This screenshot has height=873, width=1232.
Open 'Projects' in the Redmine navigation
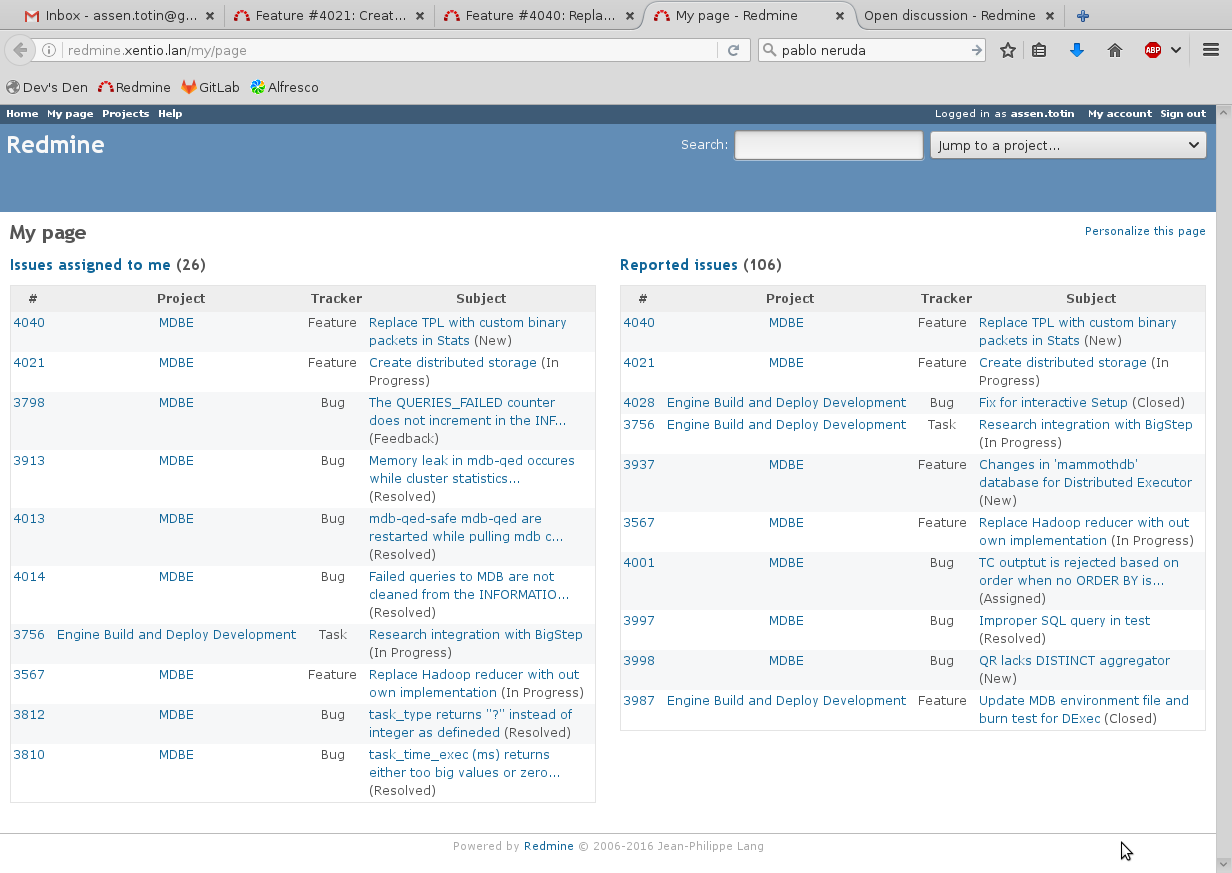click(x=125, y=113)
